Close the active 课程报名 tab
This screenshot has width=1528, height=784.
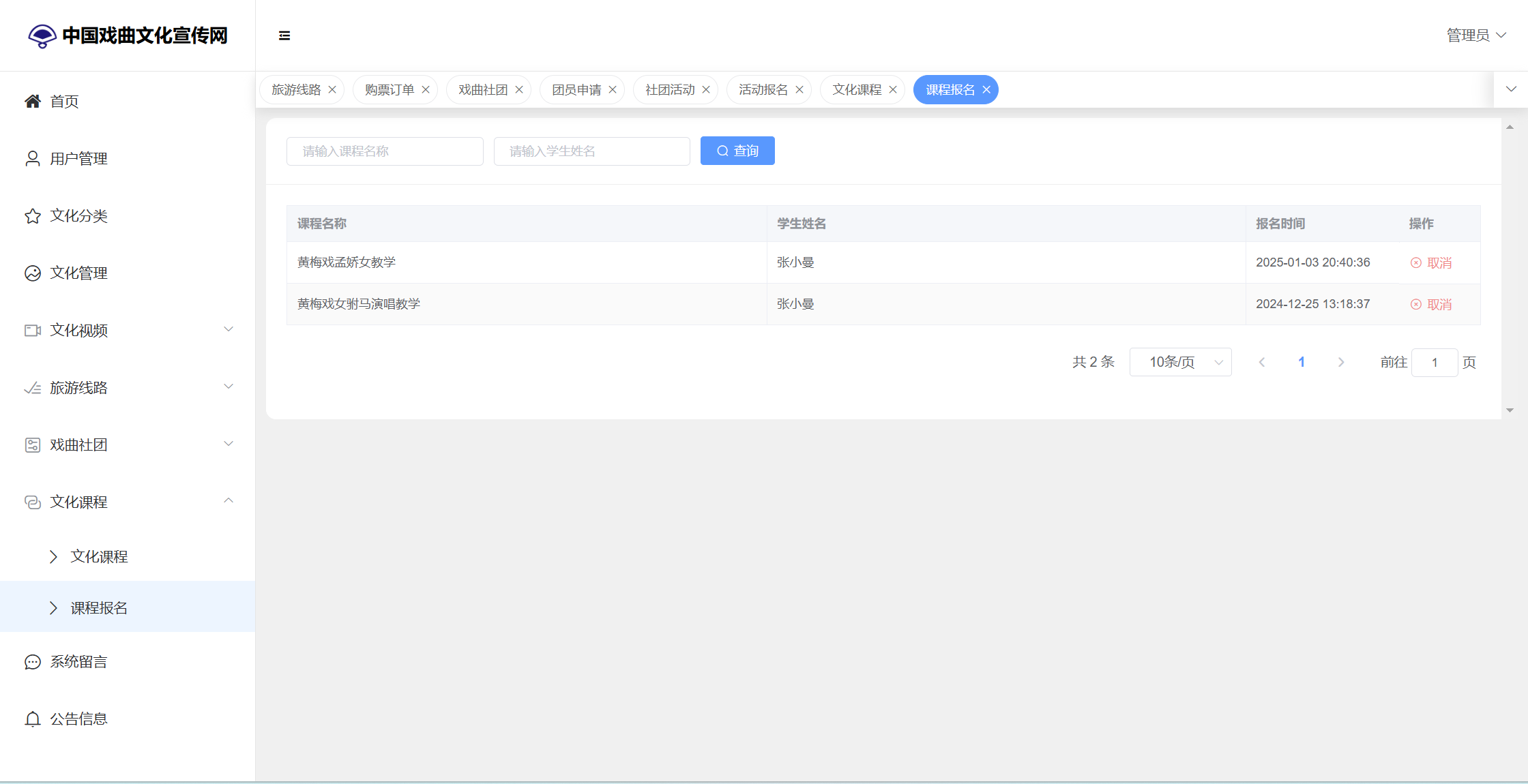click(986, 90)
